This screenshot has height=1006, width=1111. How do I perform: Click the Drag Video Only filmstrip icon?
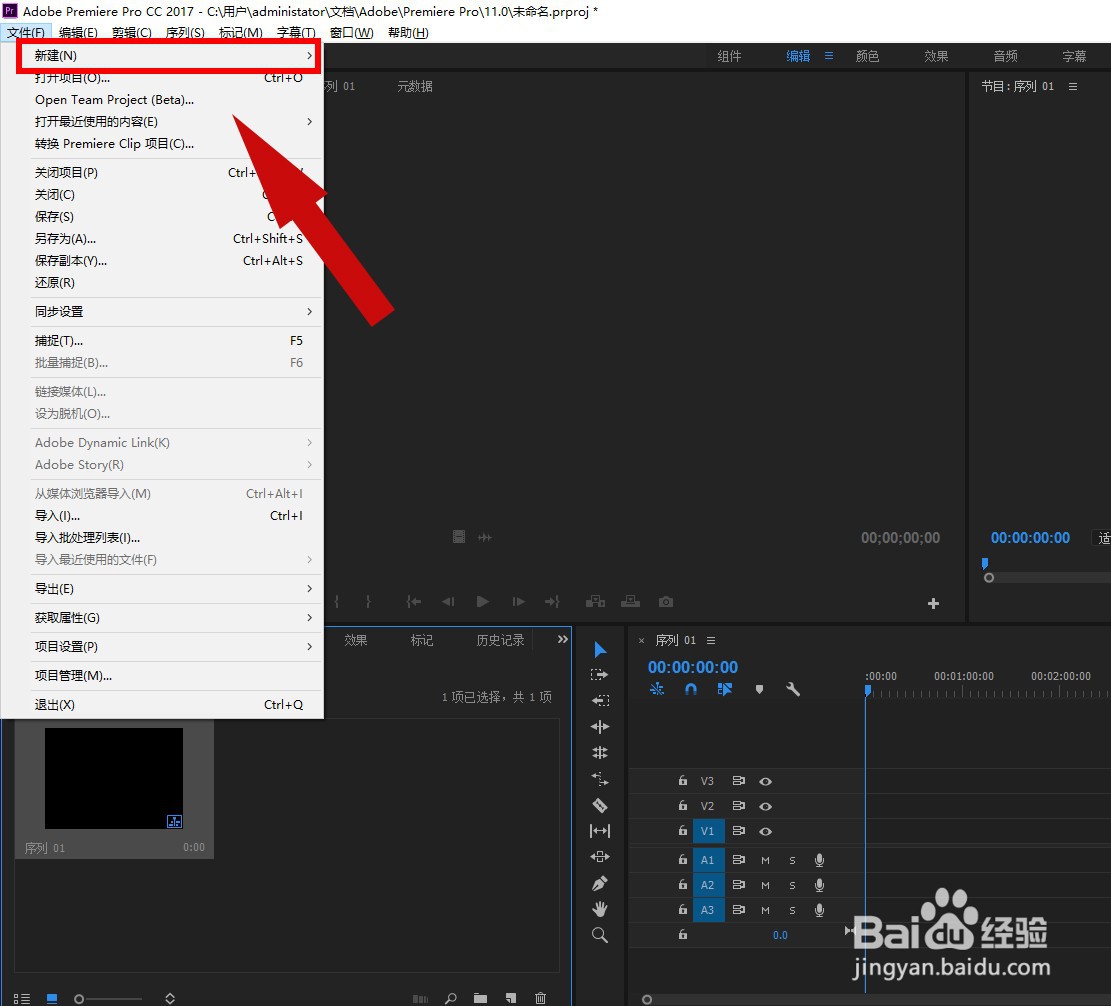[x=459, y=537]
